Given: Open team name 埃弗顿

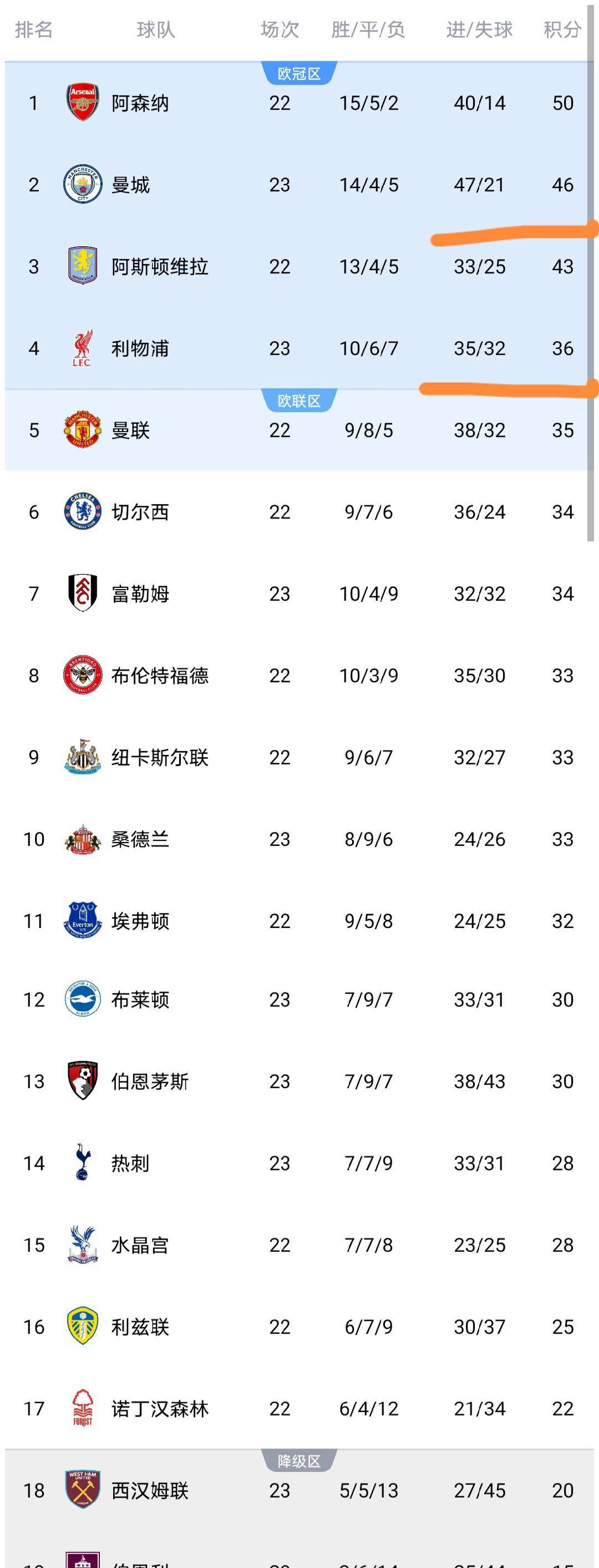Looking at the screenshot, I should (x=140, y=921).
